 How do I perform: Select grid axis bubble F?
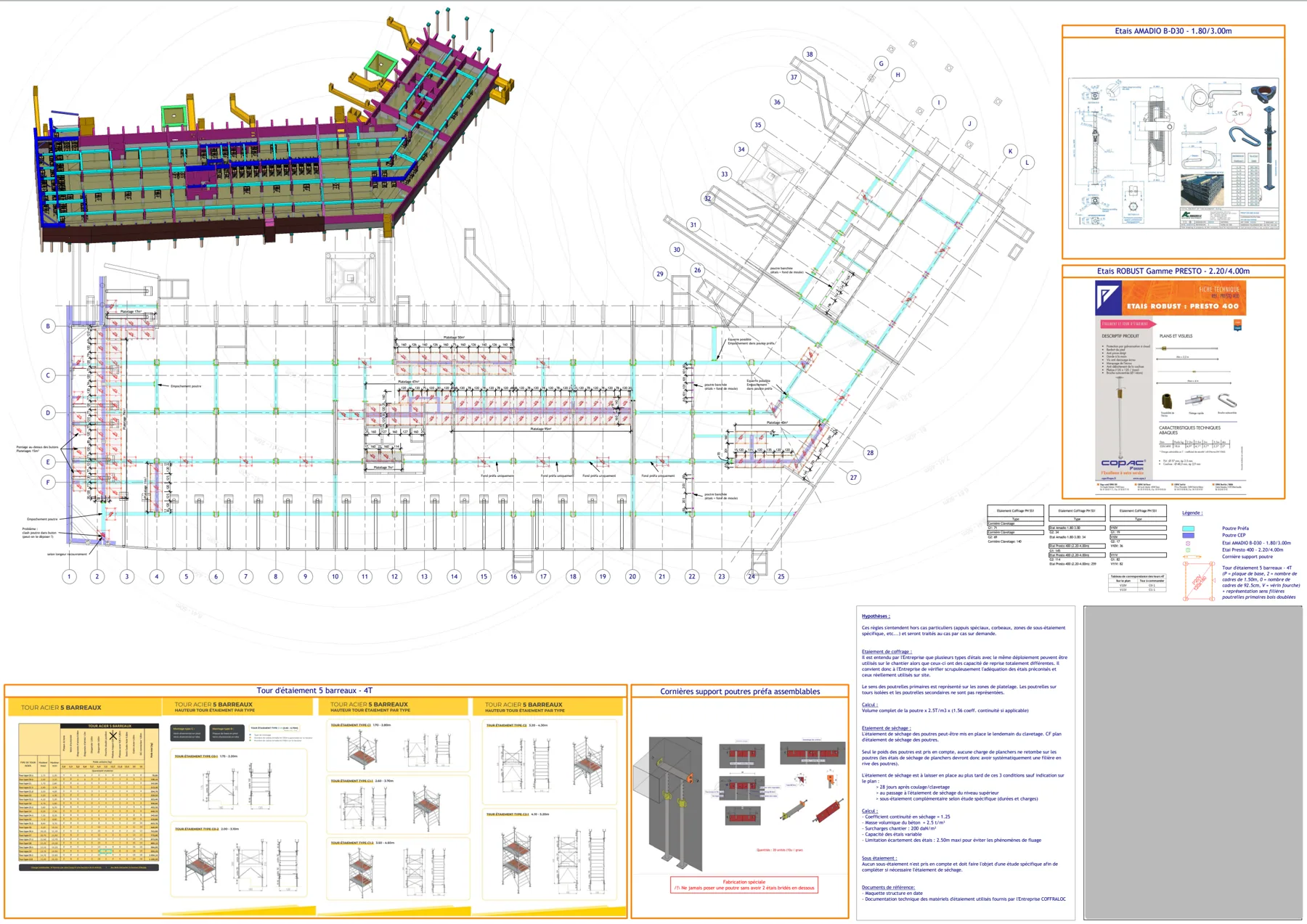(x=48, y=482)
